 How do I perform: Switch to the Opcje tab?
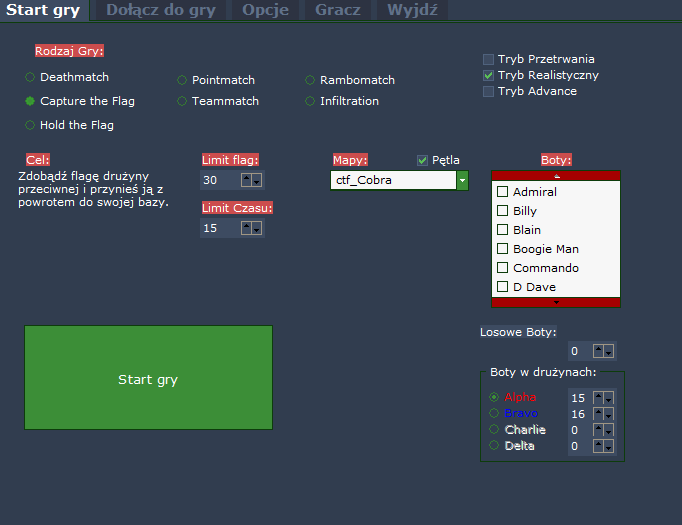[x=265, y=10]
